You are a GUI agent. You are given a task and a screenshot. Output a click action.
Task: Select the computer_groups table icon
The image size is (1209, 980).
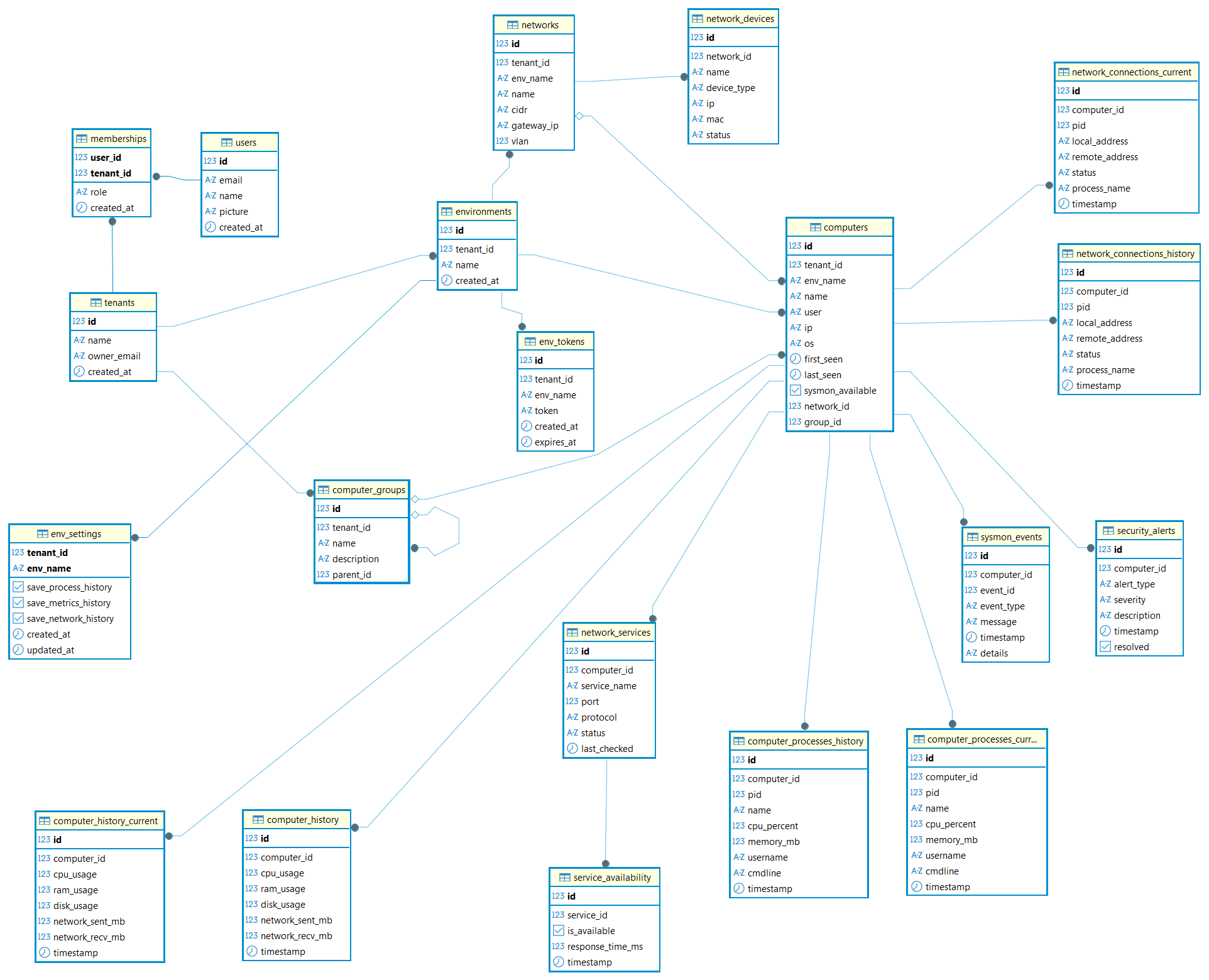pos(324,490)
